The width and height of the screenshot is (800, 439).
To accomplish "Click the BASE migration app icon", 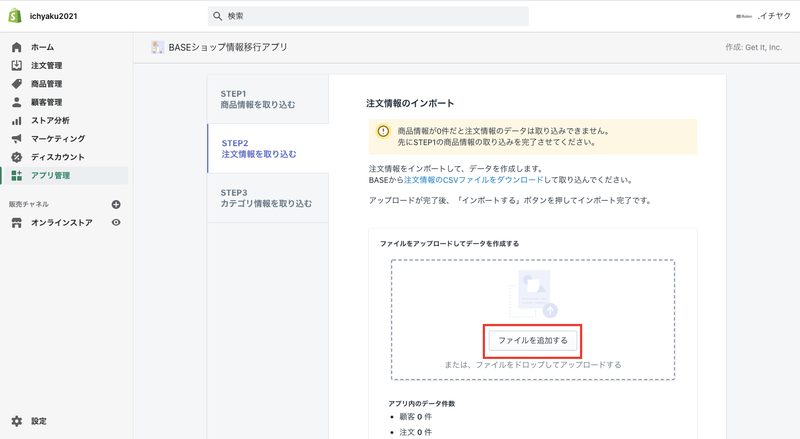I will click(x=158, y=47).
